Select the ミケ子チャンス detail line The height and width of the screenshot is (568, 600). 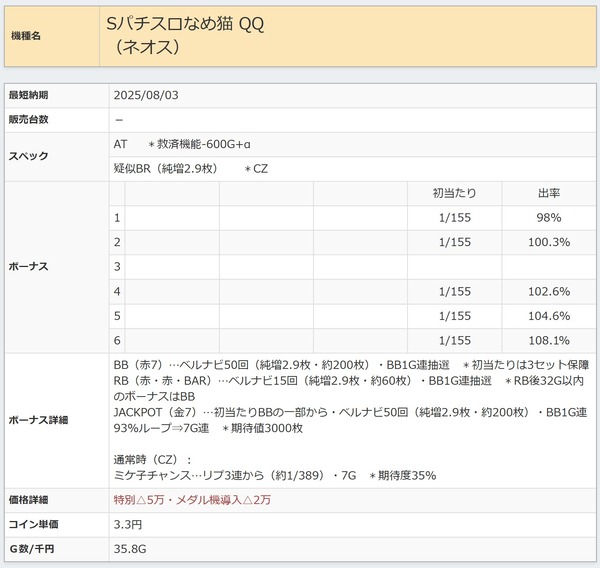[275, 476]
